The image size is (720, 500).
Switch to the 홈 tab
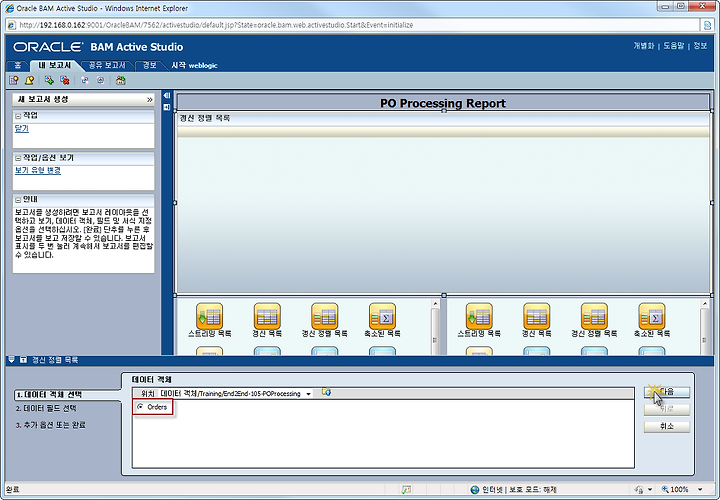17,66
